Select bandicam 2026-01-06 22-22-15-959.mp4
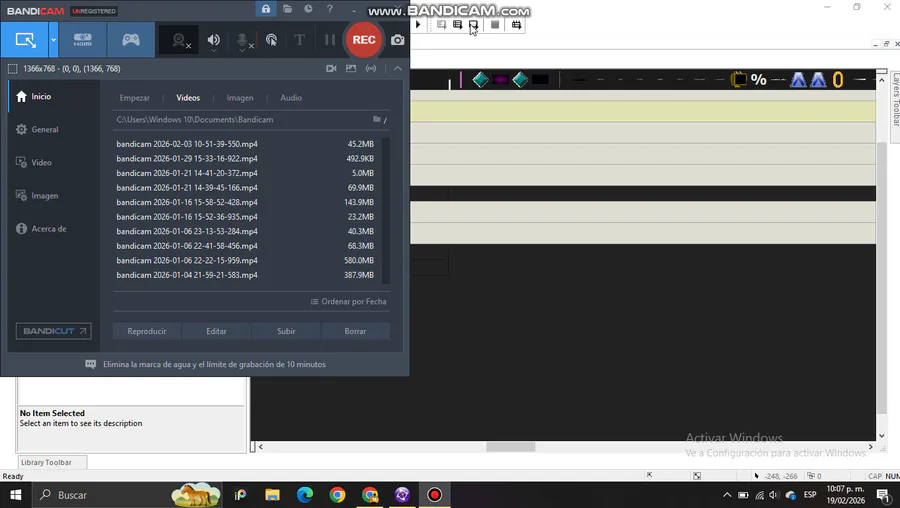 (x=246, y=261)
